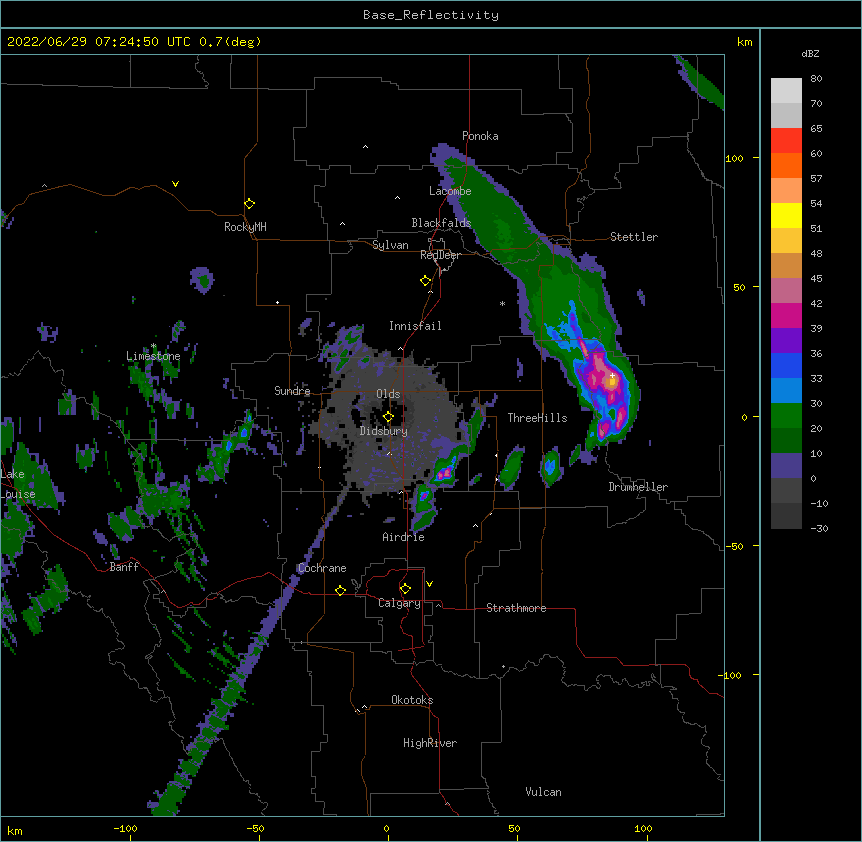Select the Drumheller label
This screenshot has height=842, width=862.
coord(638,487)
